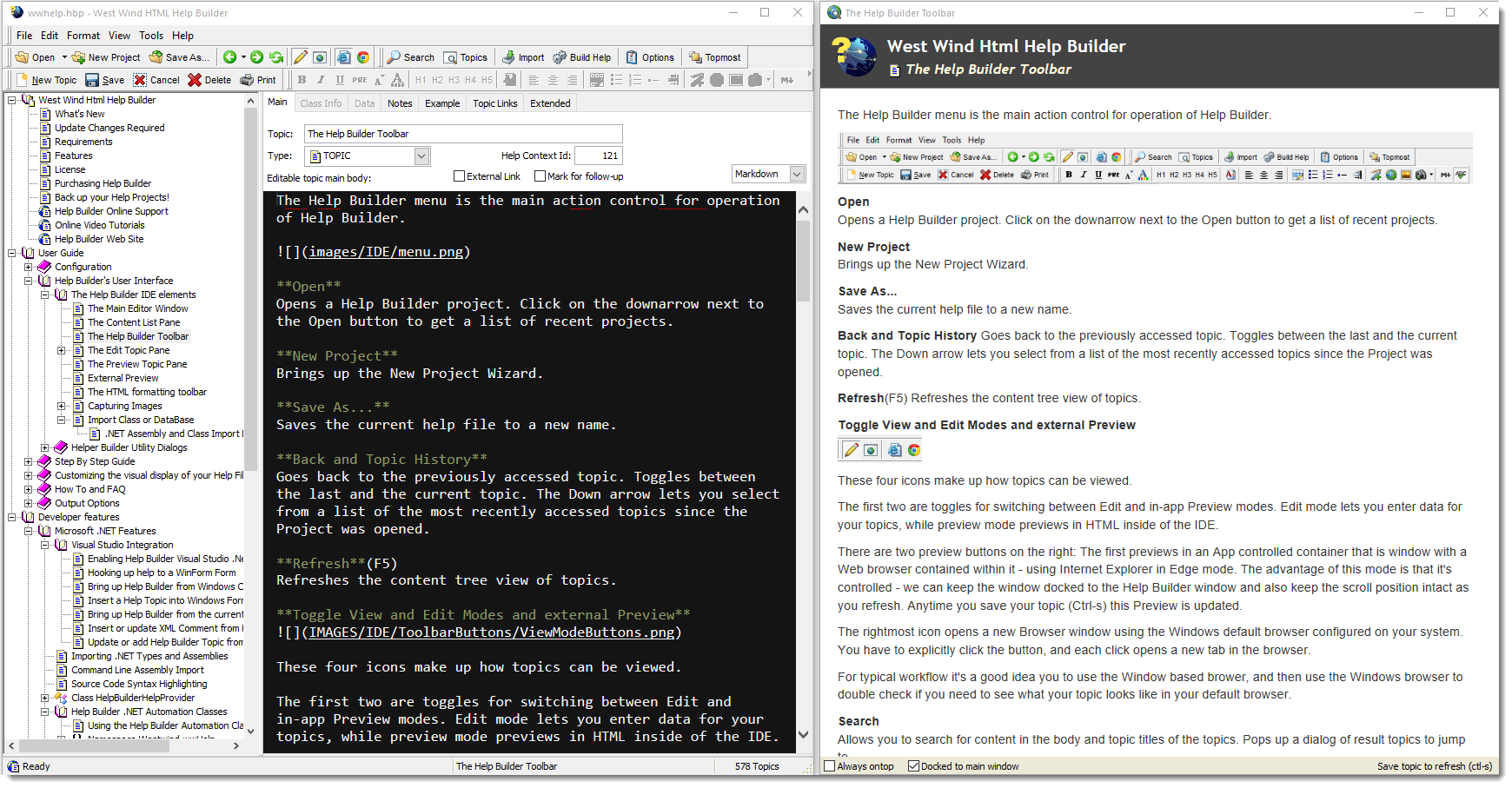Insert bulleted list icon
Viewport: 1512px width, 788px height.
tap(616, 80)
